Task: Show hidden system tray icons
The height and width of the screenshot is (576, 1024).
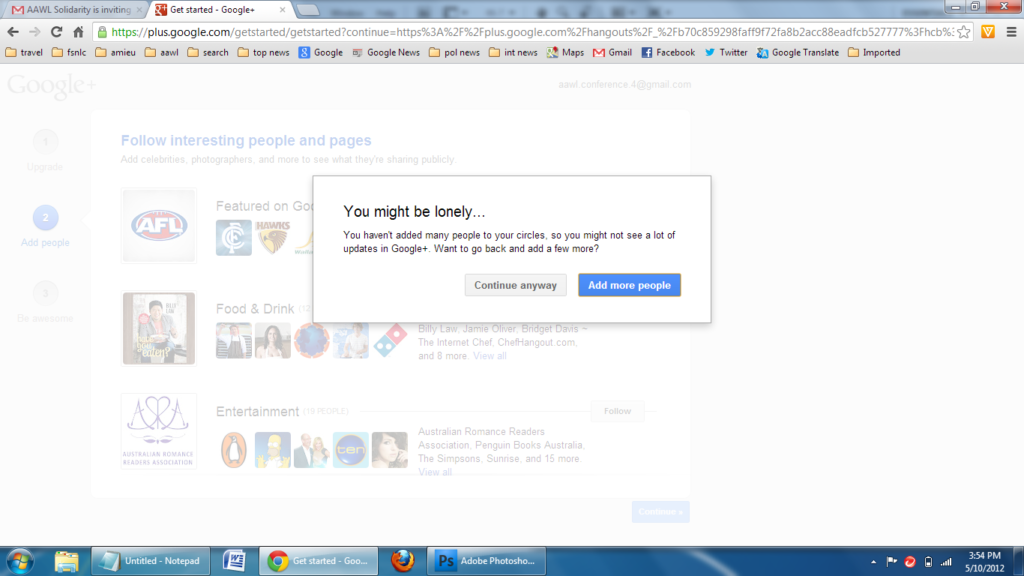Action: click(x=873, y=562)
